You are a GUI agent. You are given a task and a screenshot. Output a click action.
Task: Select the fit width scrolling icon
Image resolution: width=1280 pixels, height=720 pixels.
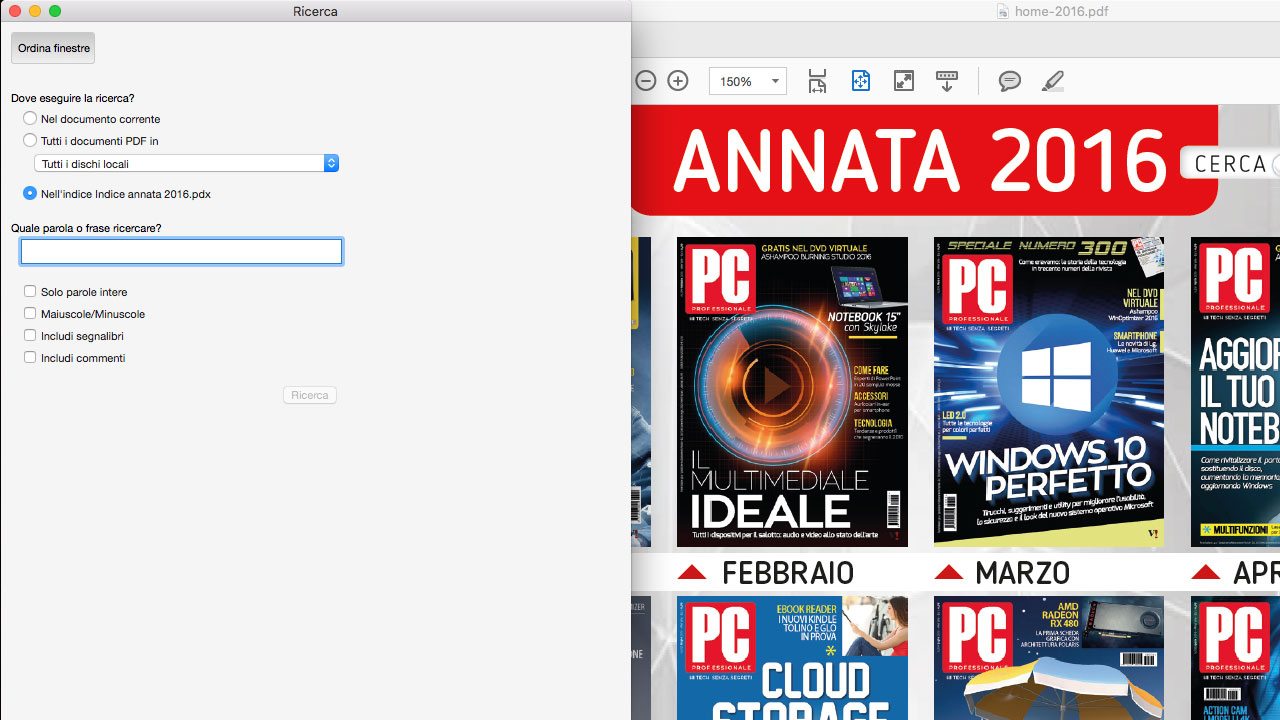[x=818, y=81]
